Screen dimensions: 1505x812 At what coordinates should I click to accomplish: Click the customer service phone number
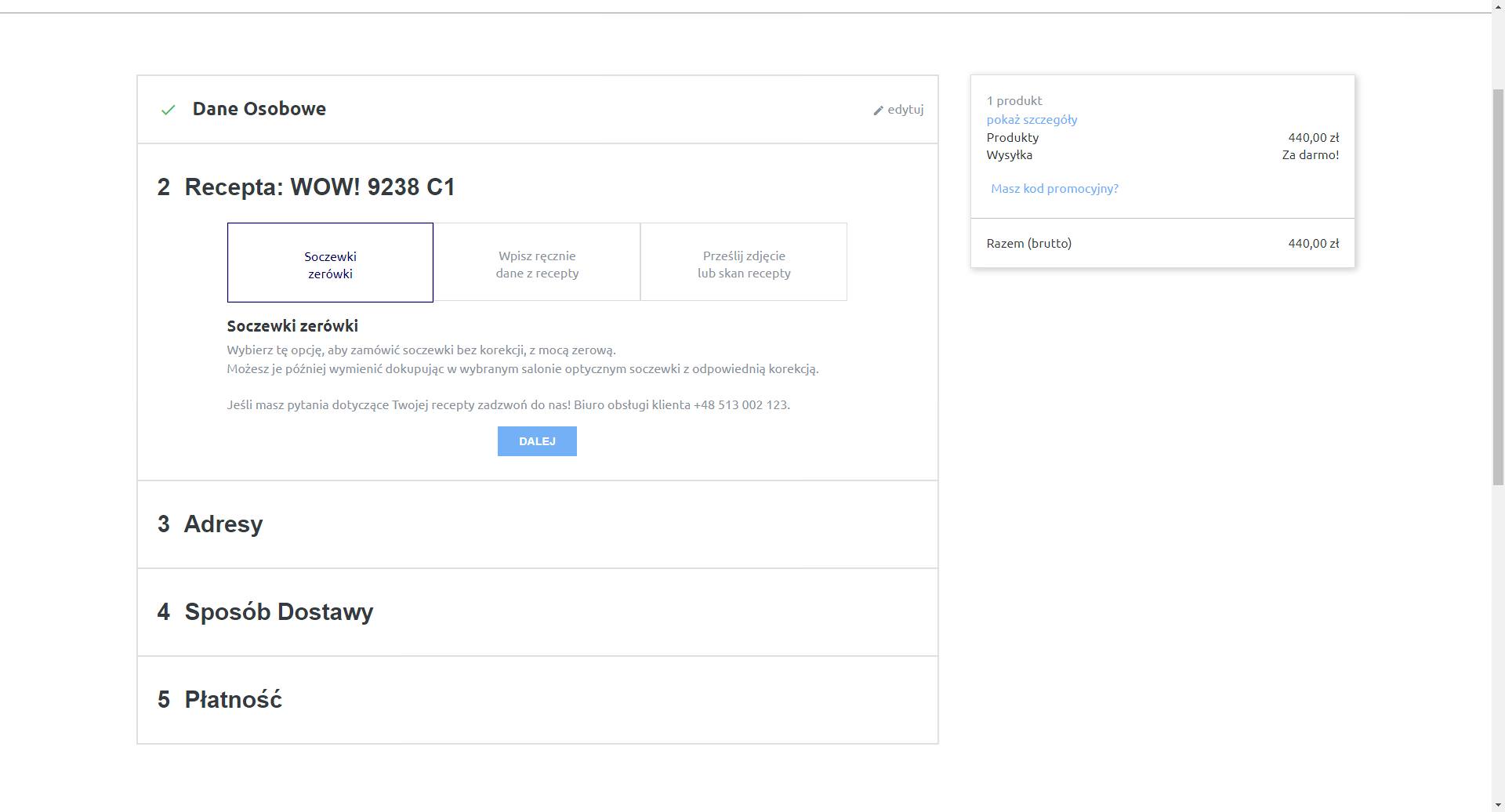(x=741, y=405)
